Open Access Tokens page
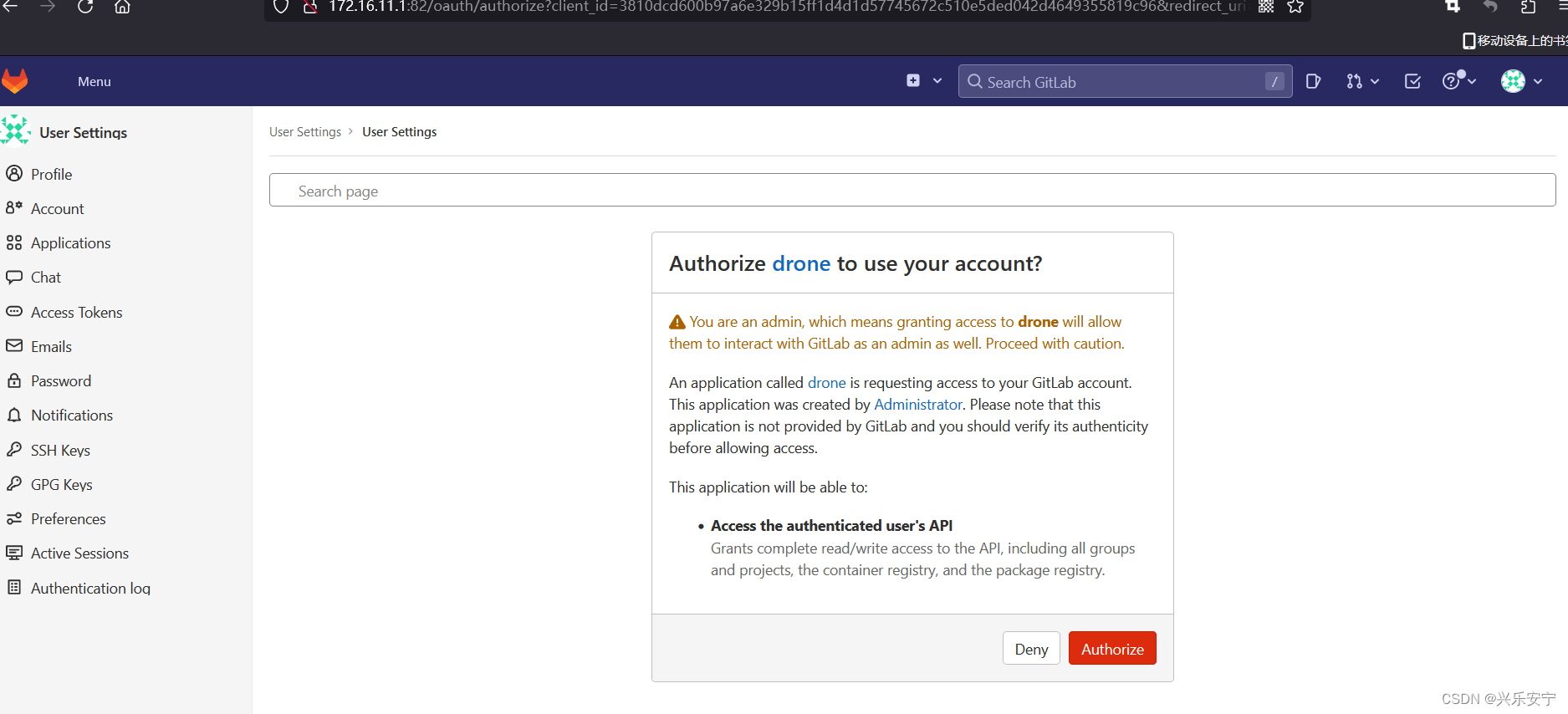 coord(76,312)
